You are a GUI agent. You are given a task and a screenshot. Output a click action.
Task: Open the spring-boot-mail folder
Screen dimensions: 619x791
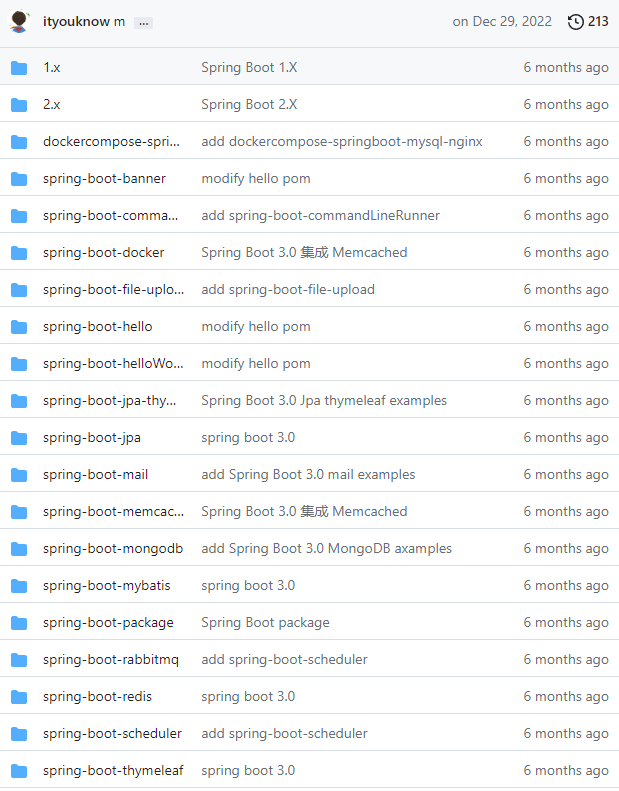coord(95,475)
